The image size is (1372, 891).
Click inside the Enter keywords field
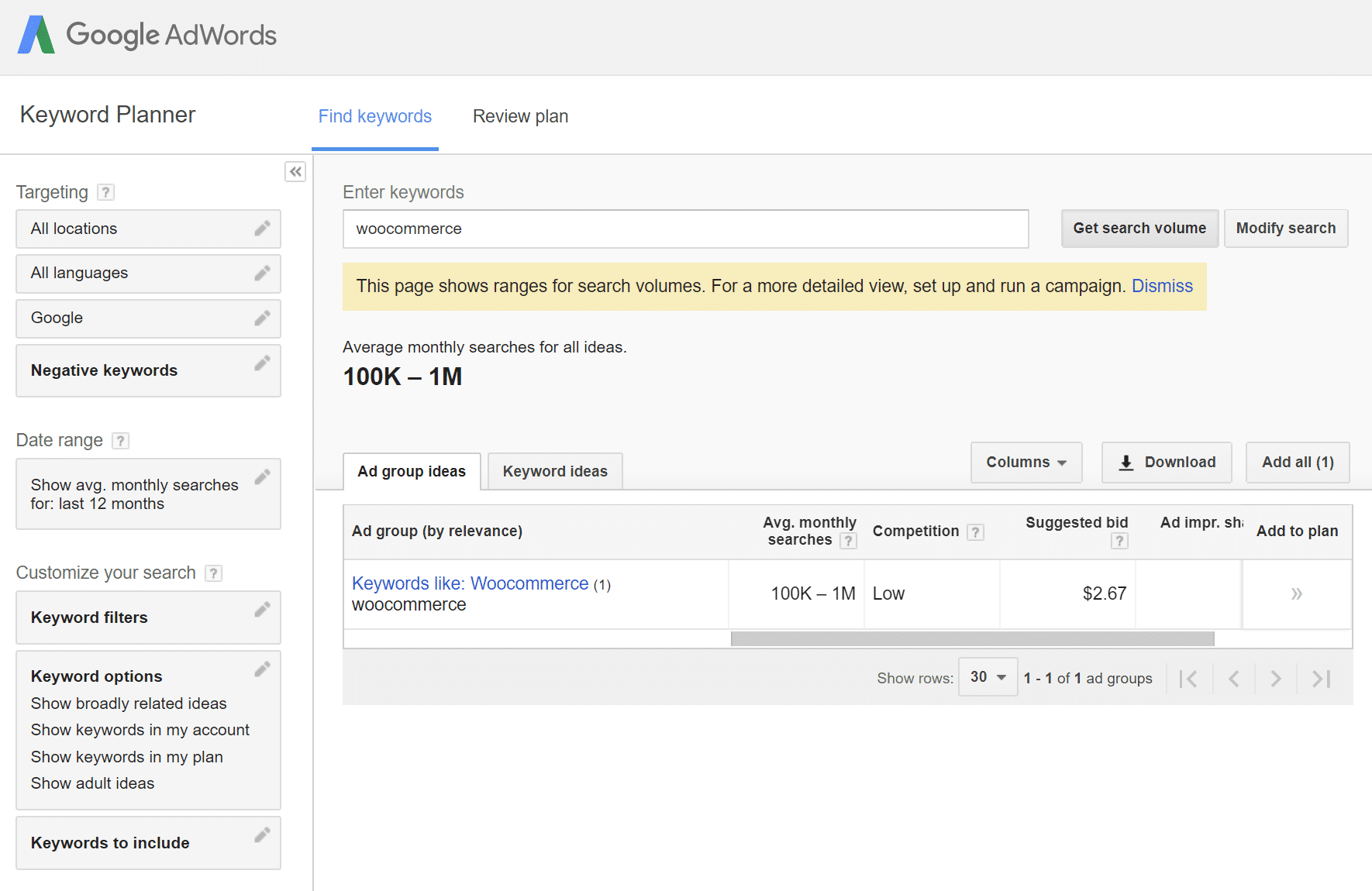[685, 229]
